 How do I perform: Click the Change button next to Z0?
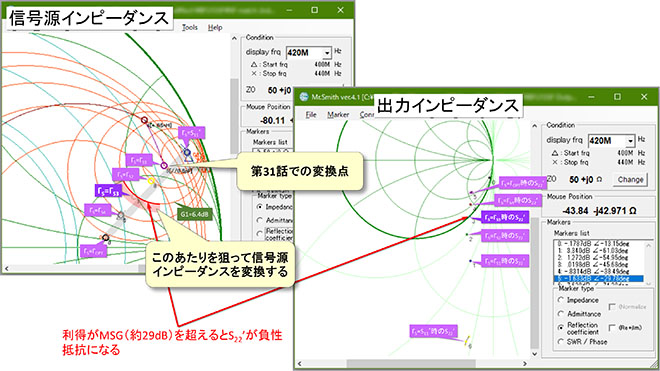pyautogui.click(x=630, y=179)
